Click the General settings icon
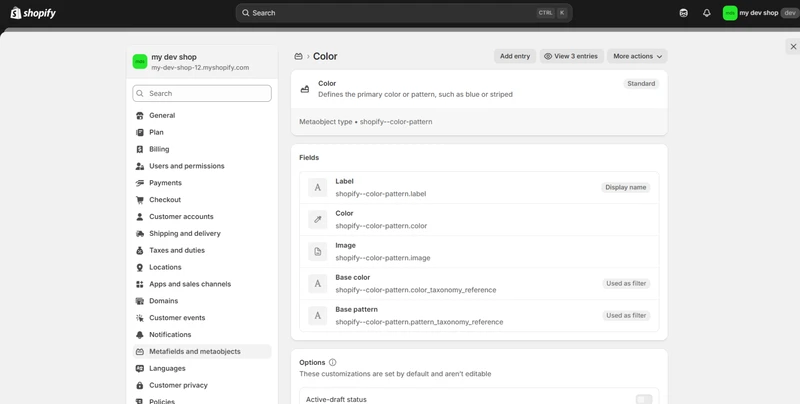Screen dimensions: 800x404 click(x=140, y=116)
